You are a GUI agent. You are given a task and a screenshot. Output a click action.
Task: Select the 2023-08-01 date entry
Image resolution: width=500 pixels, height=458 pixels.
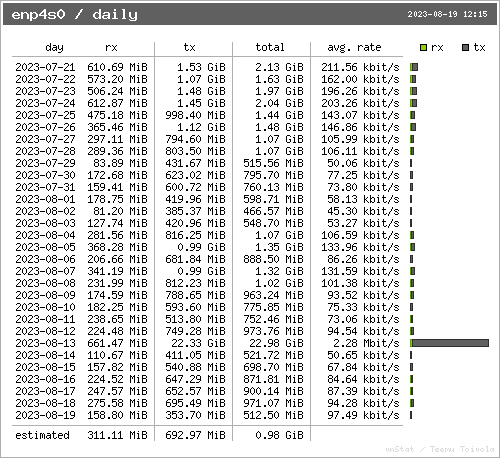pos(45,199)
